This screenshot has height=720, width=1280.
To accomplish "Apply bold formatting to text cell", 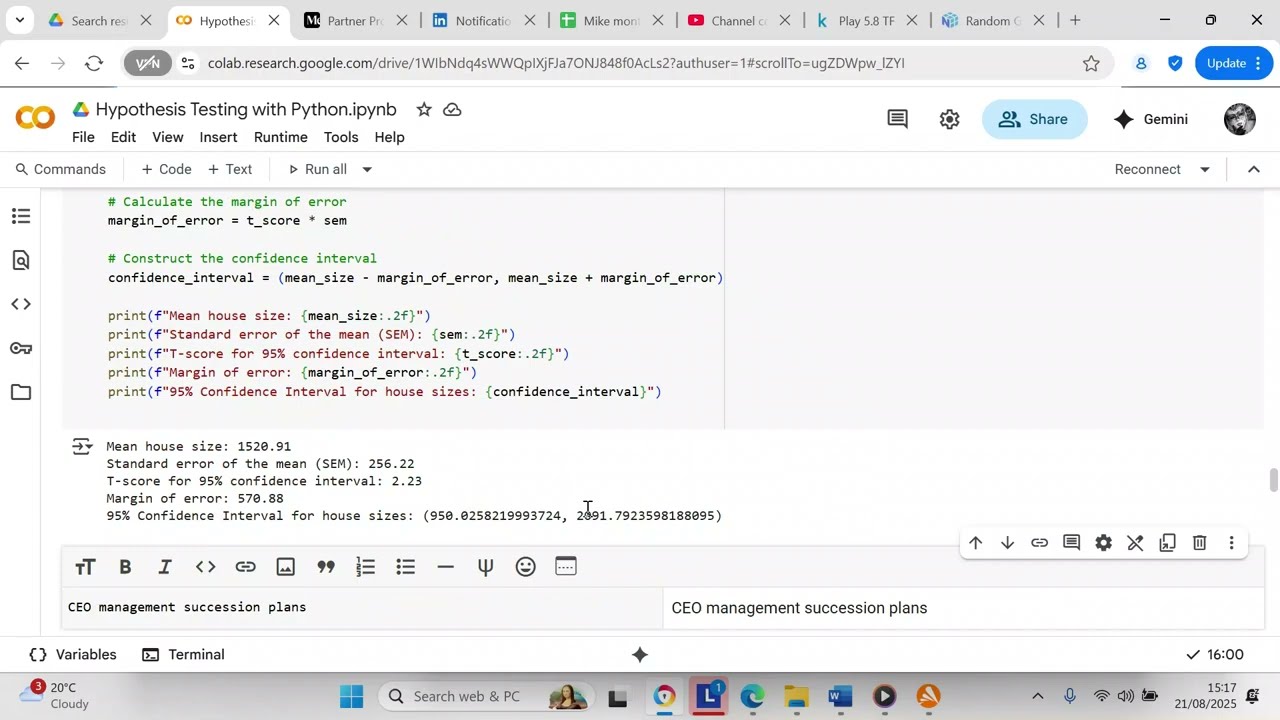I will coord(125,567).
